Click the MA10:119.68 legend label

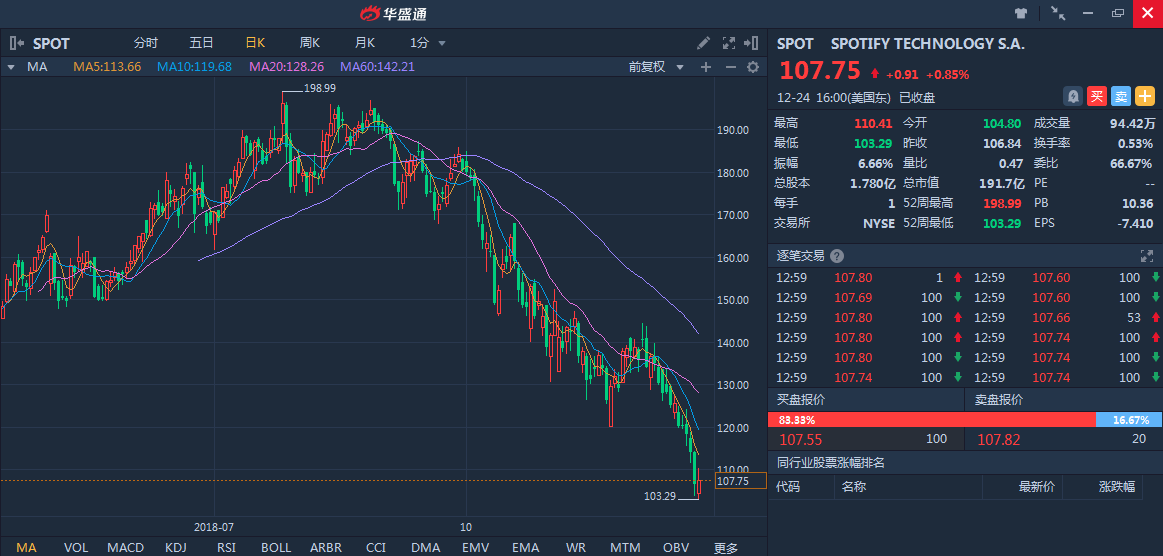(194, 67)
